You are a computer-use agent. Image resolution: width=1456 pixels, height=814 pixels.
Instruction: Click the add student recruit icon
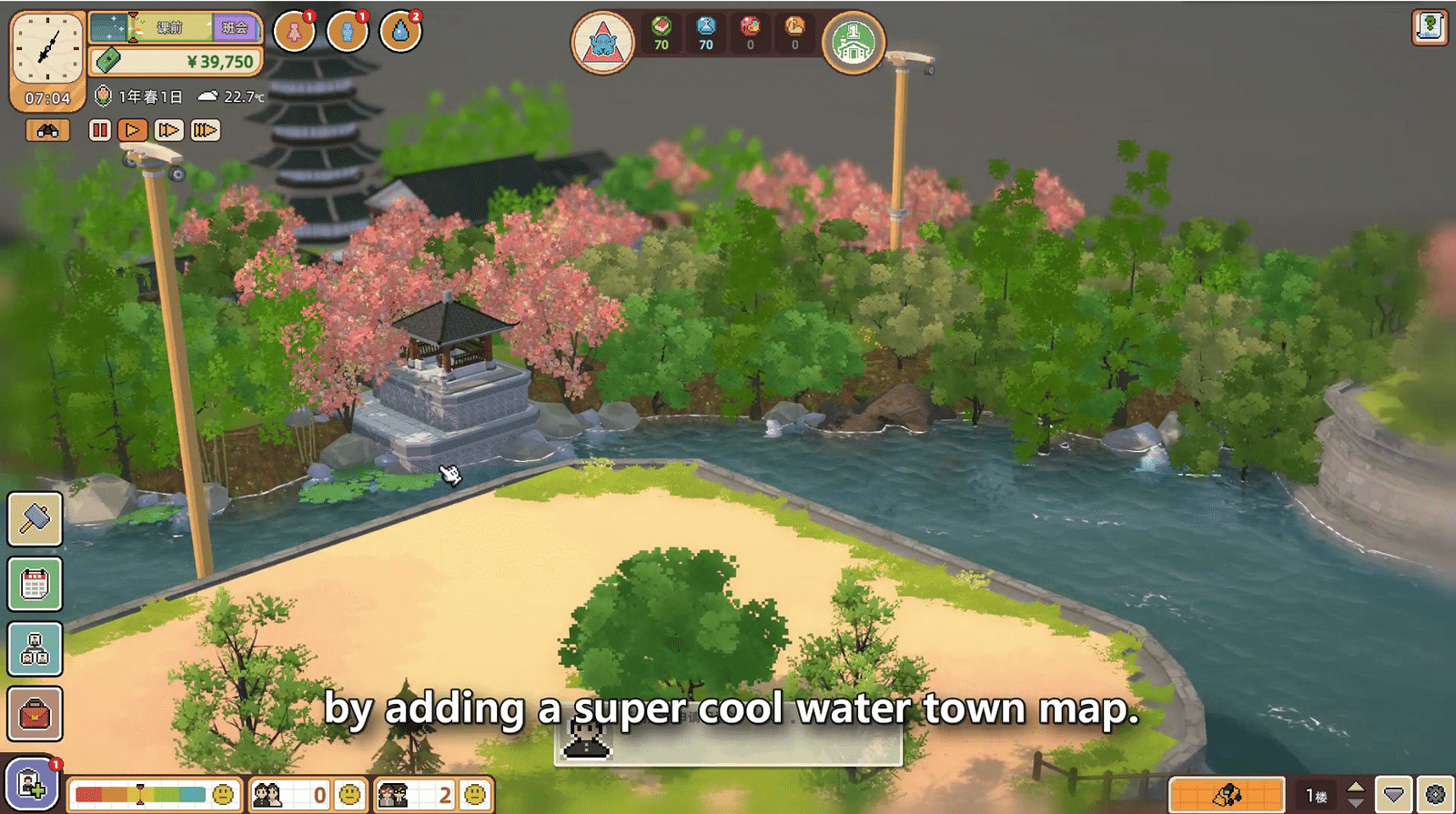31,783
